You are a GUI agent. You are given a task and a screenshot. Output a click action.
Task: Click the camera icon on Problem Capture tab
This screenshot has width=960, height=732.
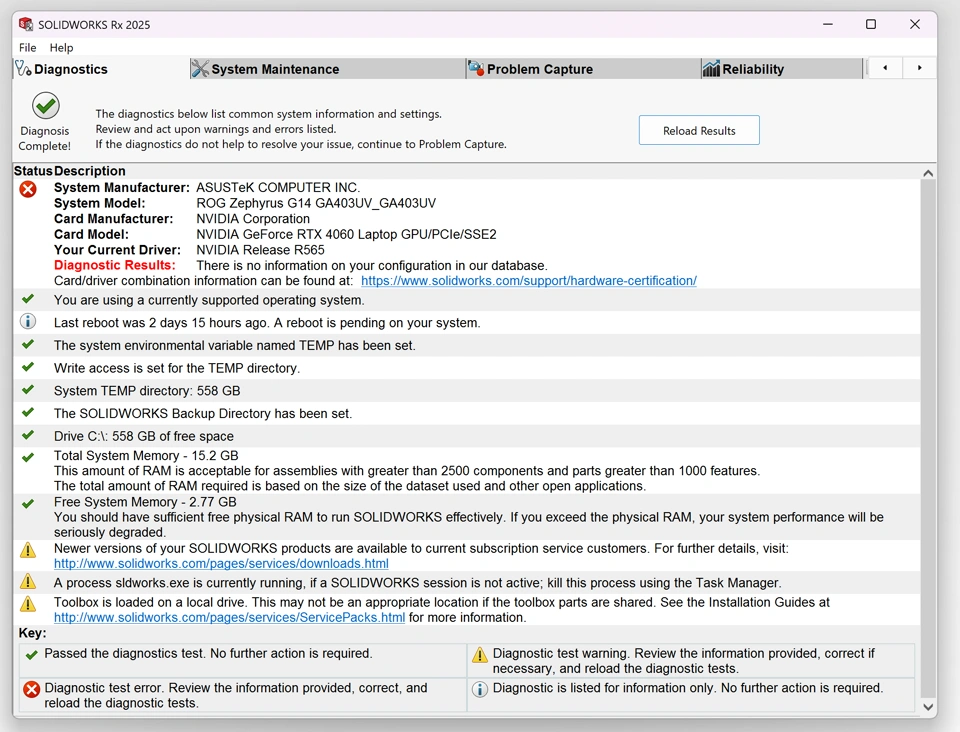point(476,69)
